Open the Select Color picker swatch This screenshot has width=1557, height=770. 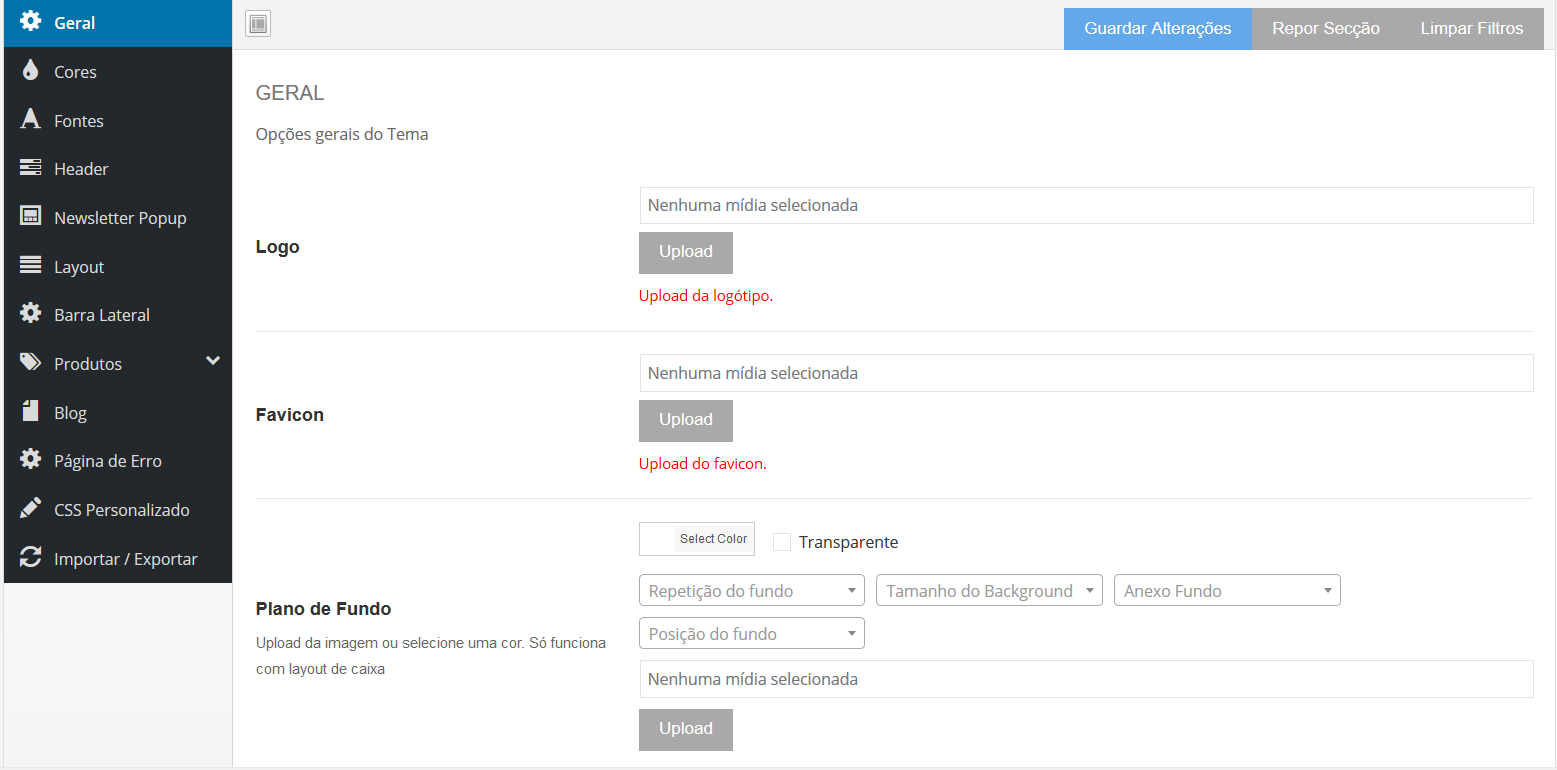[657, 539]
